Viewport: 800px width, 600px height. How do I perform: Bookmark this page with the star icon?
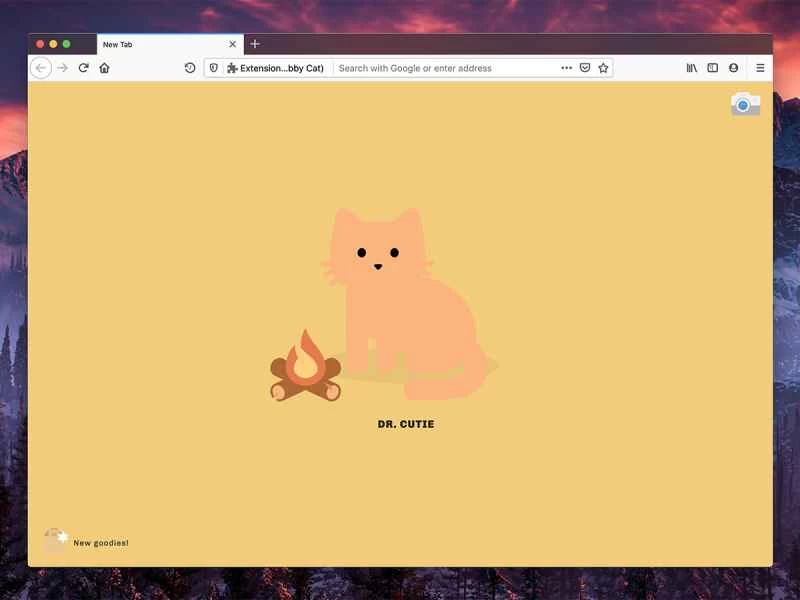(603, 68)
